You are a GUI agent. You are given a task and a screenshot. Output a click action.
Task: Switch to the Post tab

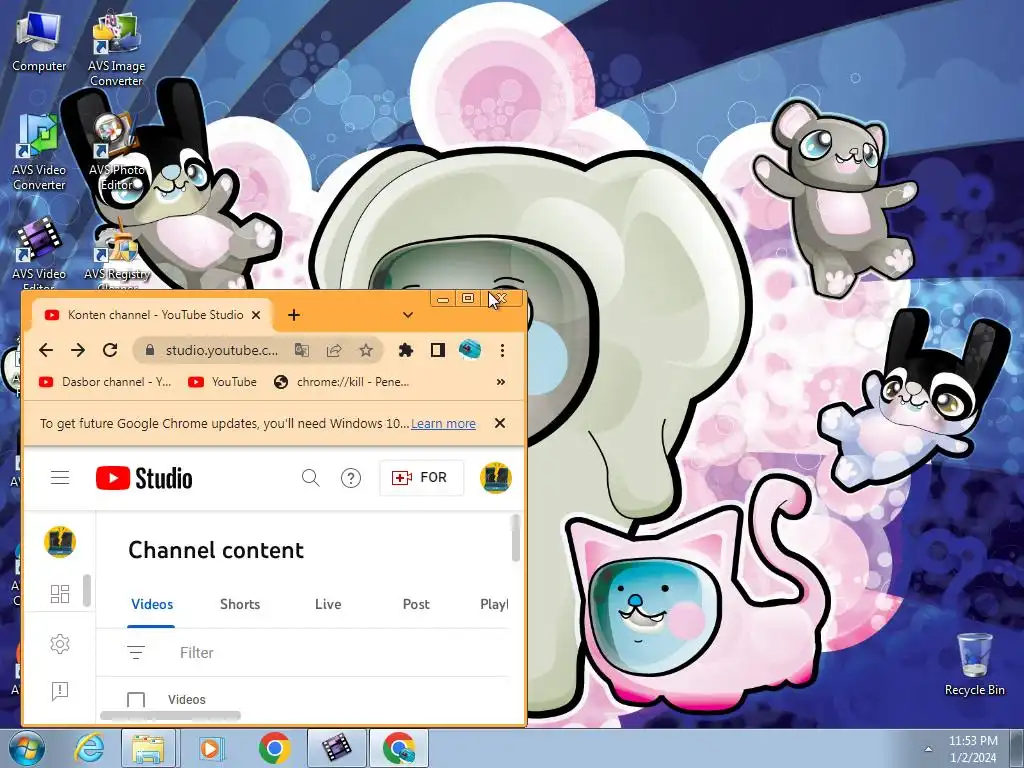point(416,604)
